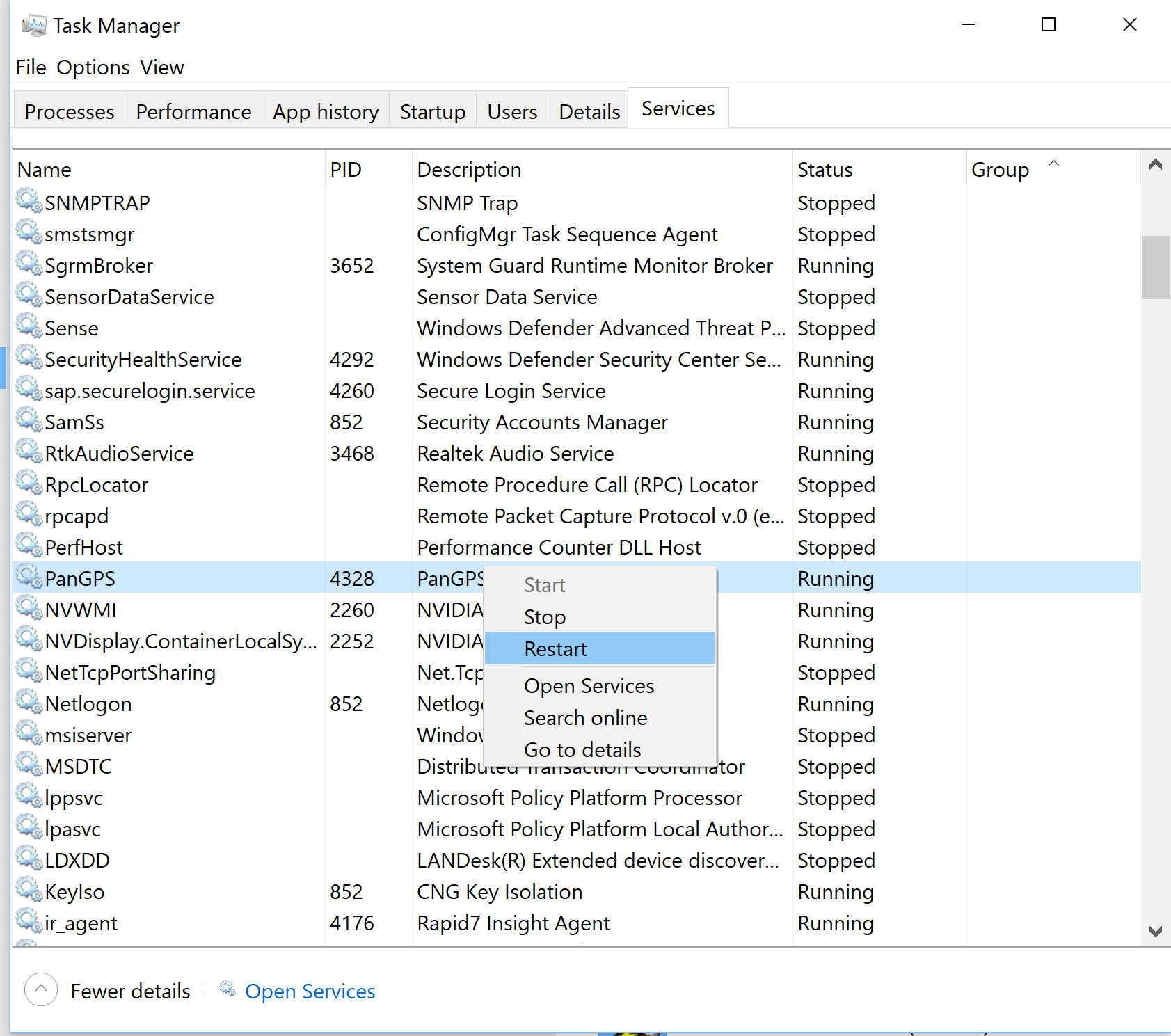Select the ir_agent service icon
This screenshot has width=1171, height=1036.
coord(29,922)
